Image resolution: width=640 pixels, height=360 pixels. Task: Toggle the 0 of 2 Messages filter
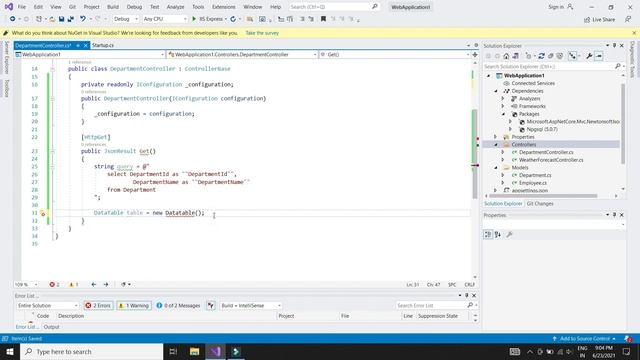[x=178, y=305]
